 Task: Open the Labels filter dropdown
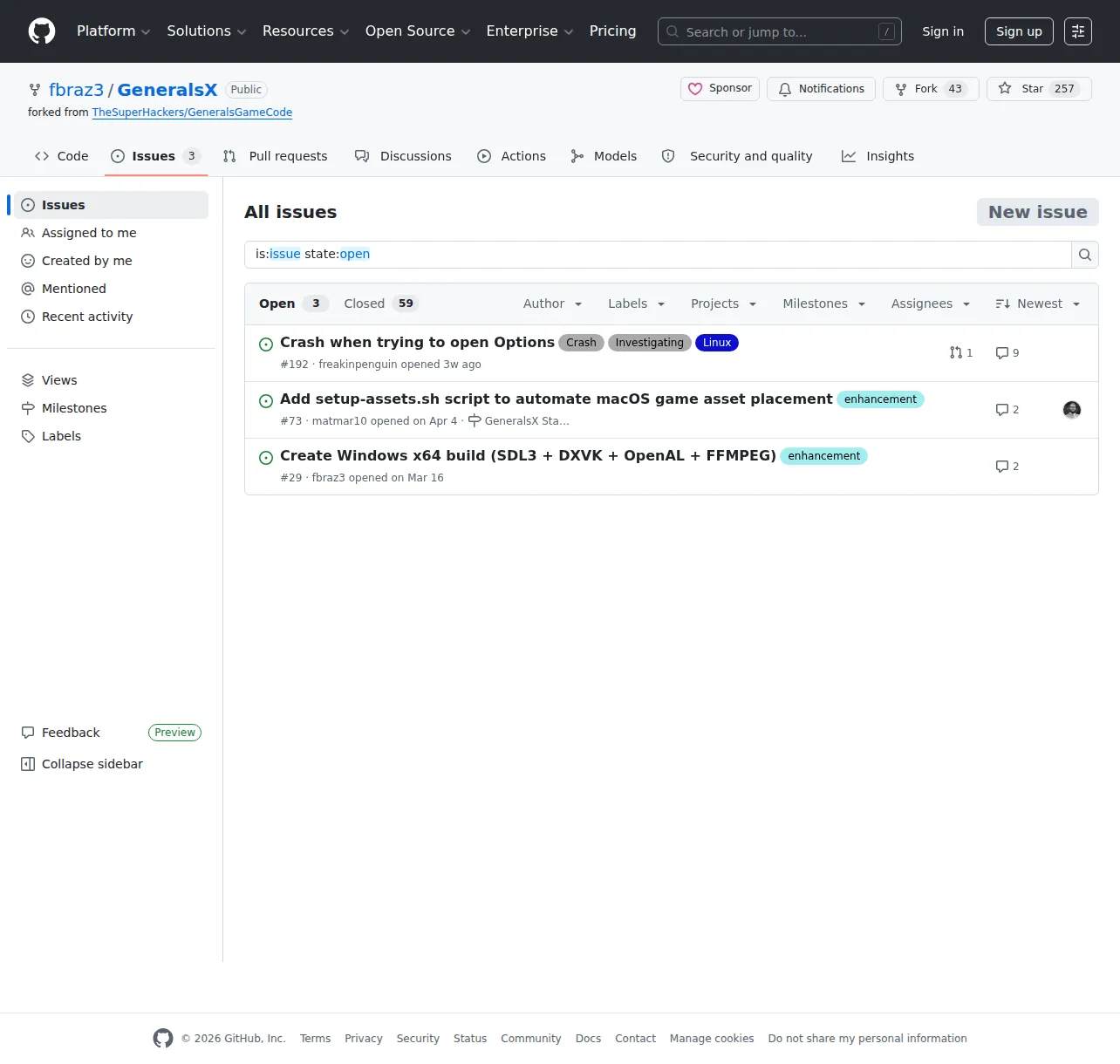(637, 304)
